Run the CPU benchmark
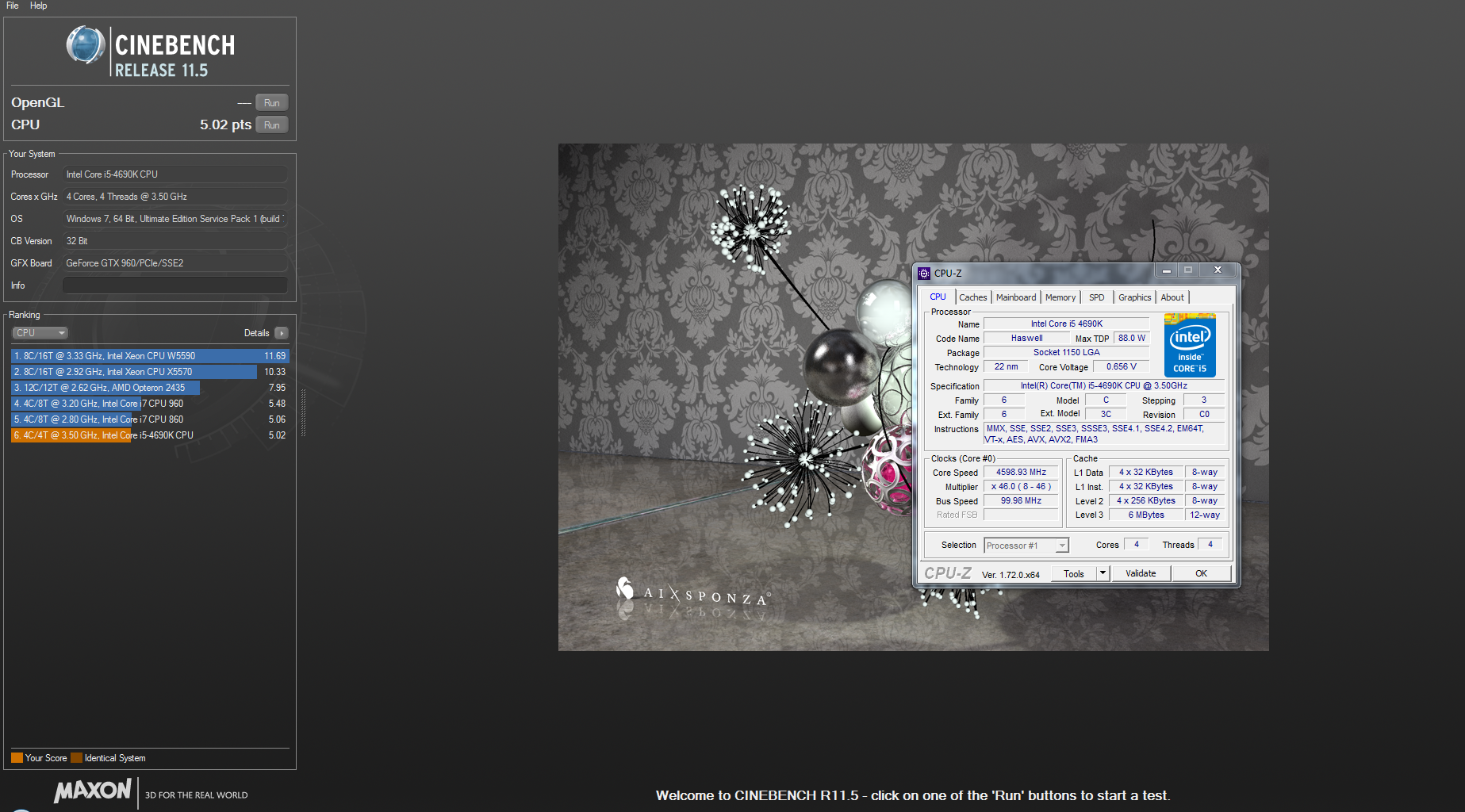Image resolution: width=1465 pixels, height=812 pixels. pyautogui.click(x=272, y=125)
